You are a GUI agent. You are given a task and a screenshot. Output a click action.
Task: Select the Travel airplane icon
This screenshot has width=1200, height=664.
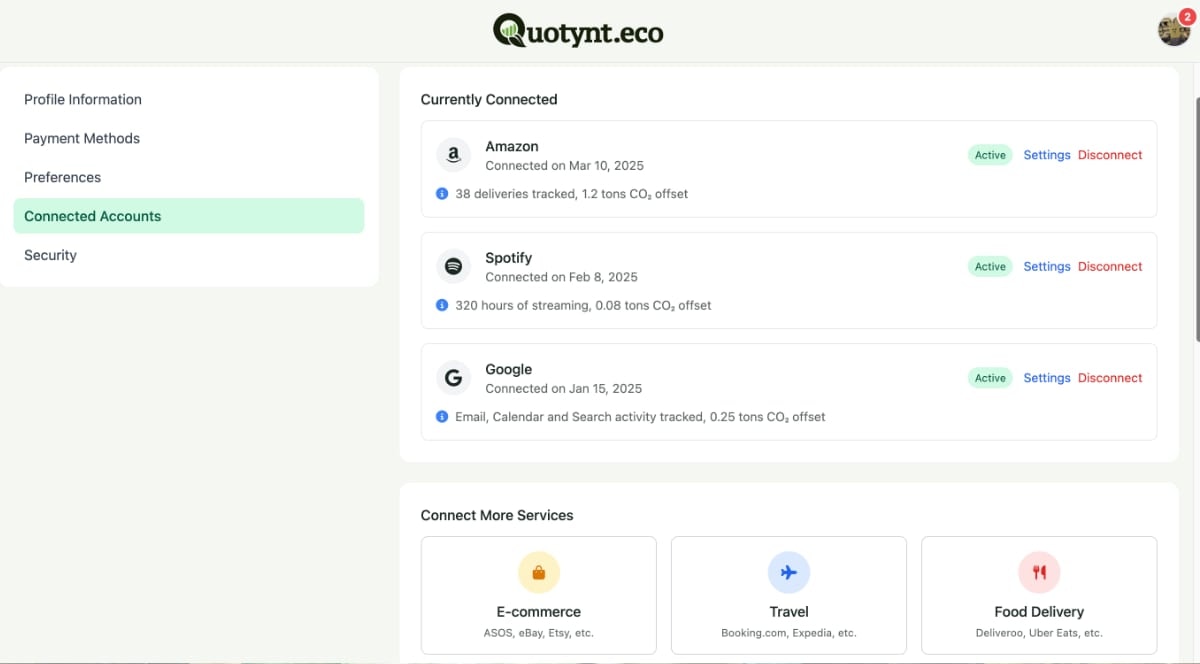pos(788,572)
